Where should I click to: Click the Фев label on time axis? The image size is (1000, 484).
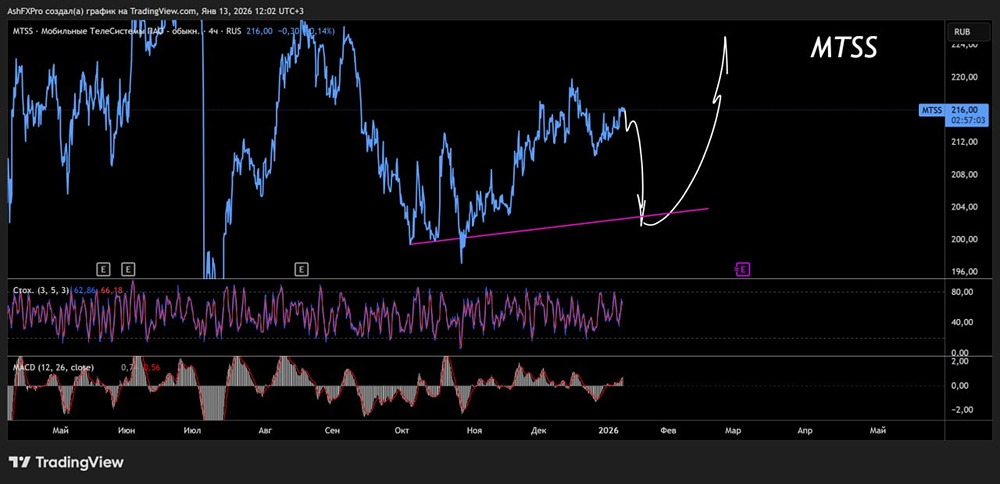[667, 431]
